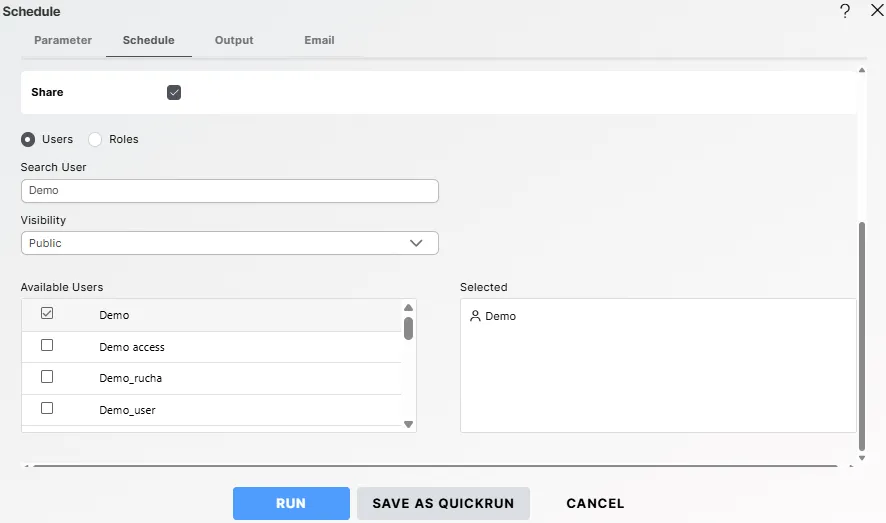Image resolution: width=886 pixels, height=523 pixels.
Task: Click main panel scroll-down arrow
Action: (x=862, y=458)
